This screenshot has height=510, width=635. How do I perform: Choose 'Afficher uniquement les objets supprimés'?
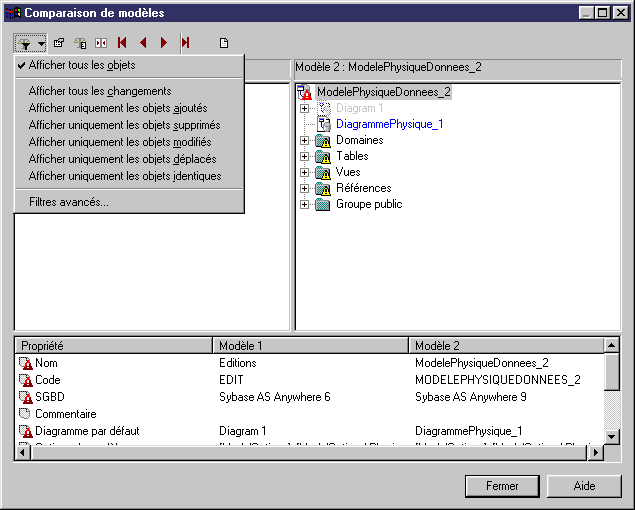124,125
